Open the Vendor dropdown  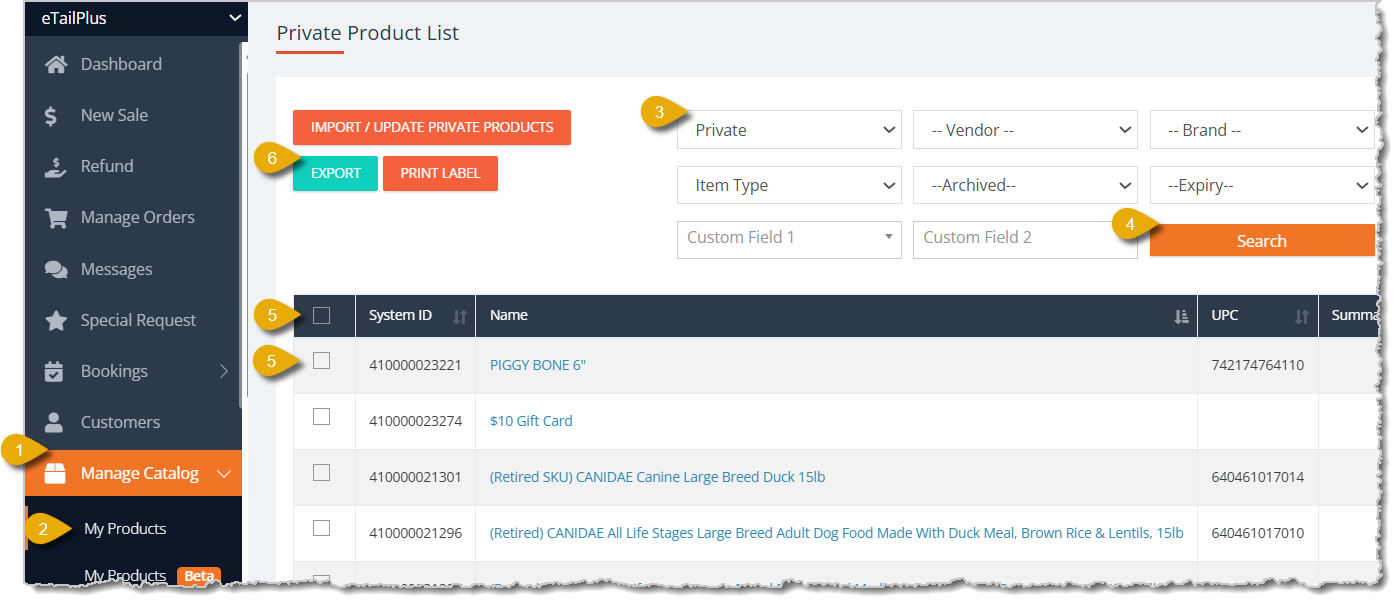coord(1025,130)
